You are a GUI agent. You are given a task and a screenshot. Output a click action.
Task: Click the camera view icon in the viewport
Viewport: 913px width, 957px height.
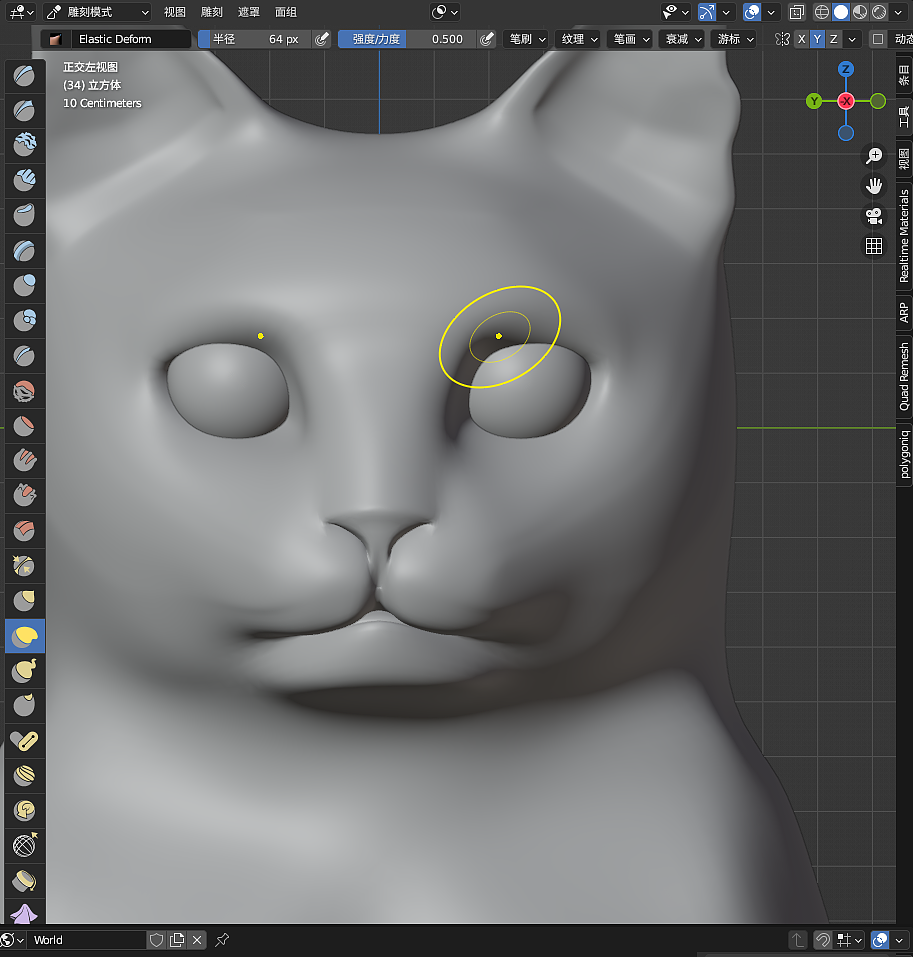coord(874,216)
